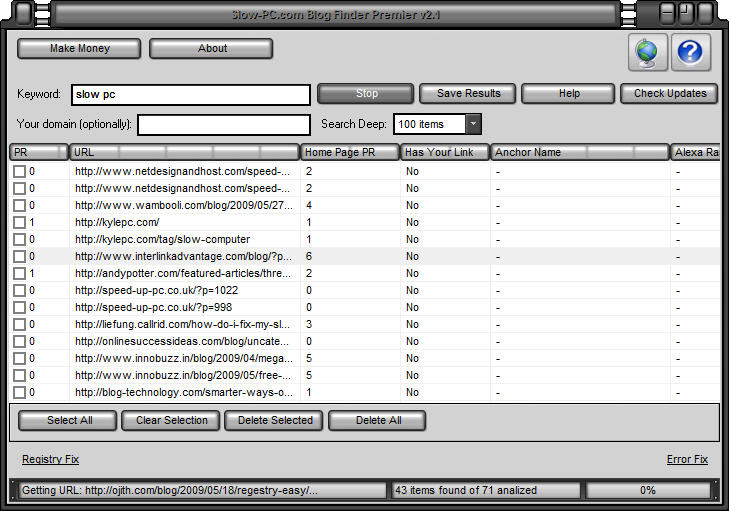
Task: Open the Registry Fix link
Action: pyautogui.click(x=50, y=459)
